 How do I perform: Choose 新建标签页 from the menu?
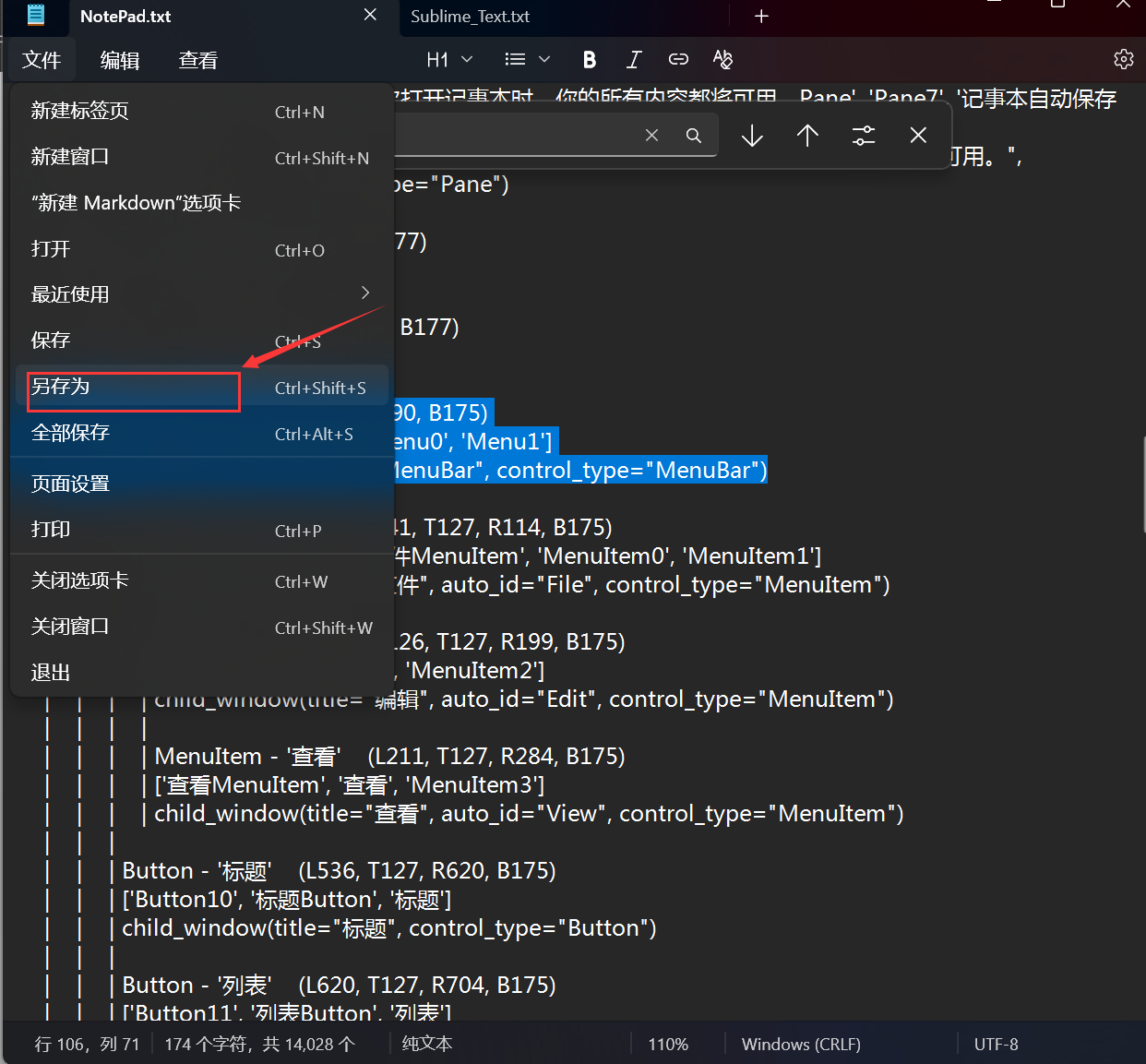coord(202,112)
